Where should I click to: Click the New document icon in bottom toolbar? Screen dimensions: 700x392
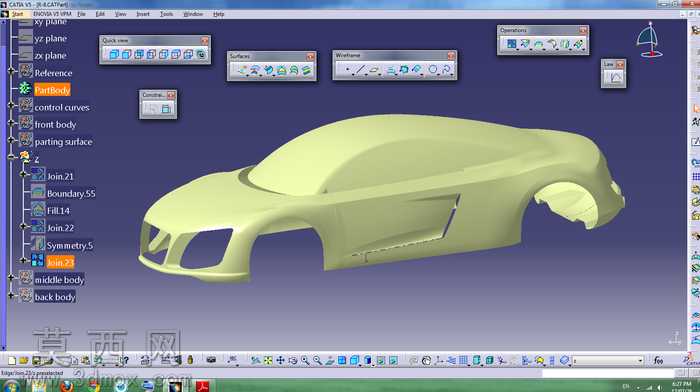(12, 360)
